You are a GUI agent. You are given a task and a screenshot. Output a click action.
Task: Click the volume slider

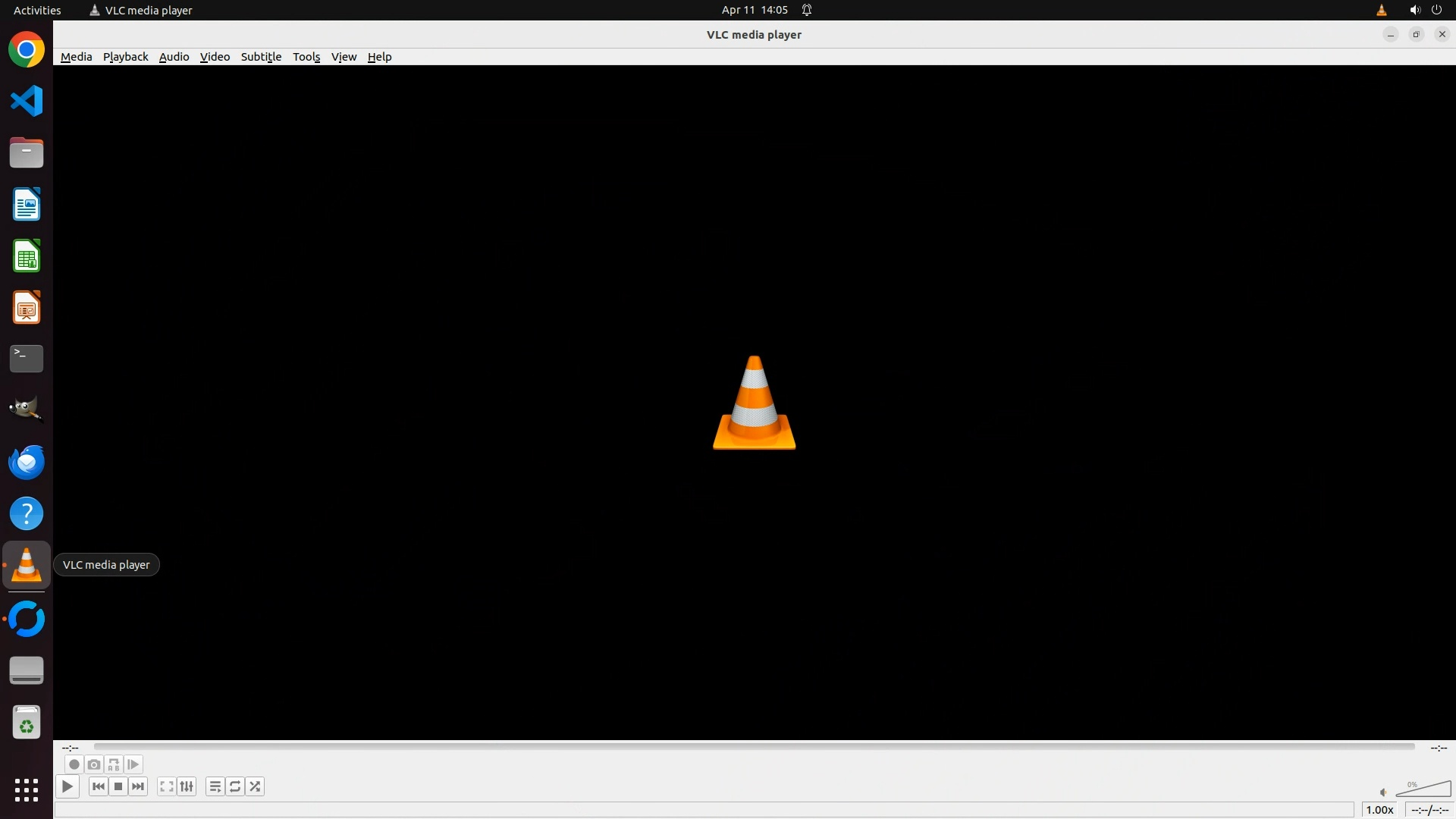click(1423, 789)
